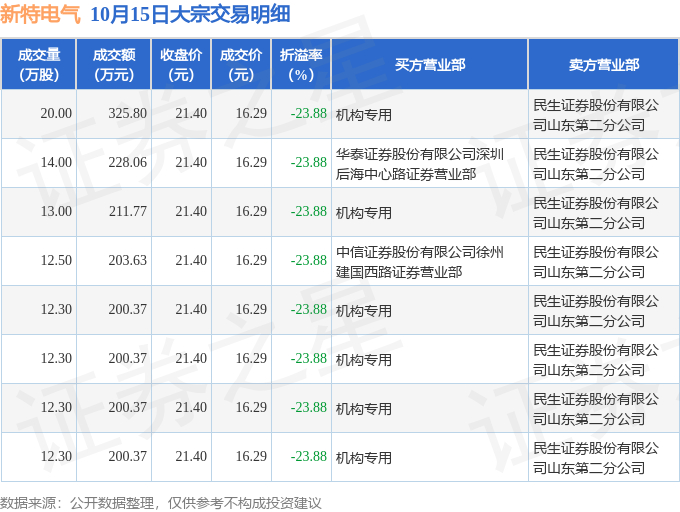This screenshot has width=680, height=512.
Task: Click the 新特电气 stock name in title
Action: [40, 14]
